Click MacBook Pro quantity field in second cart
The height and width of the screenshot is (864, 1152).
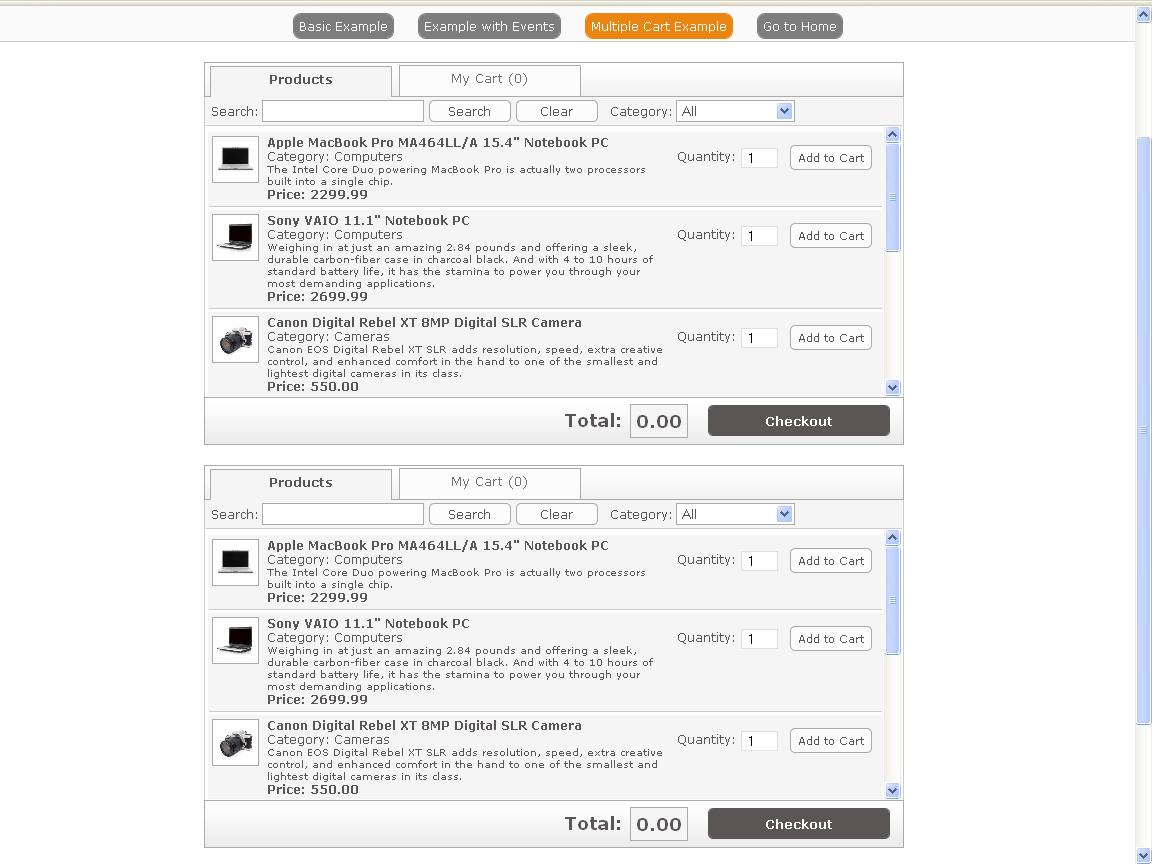(x=759, y=561)
